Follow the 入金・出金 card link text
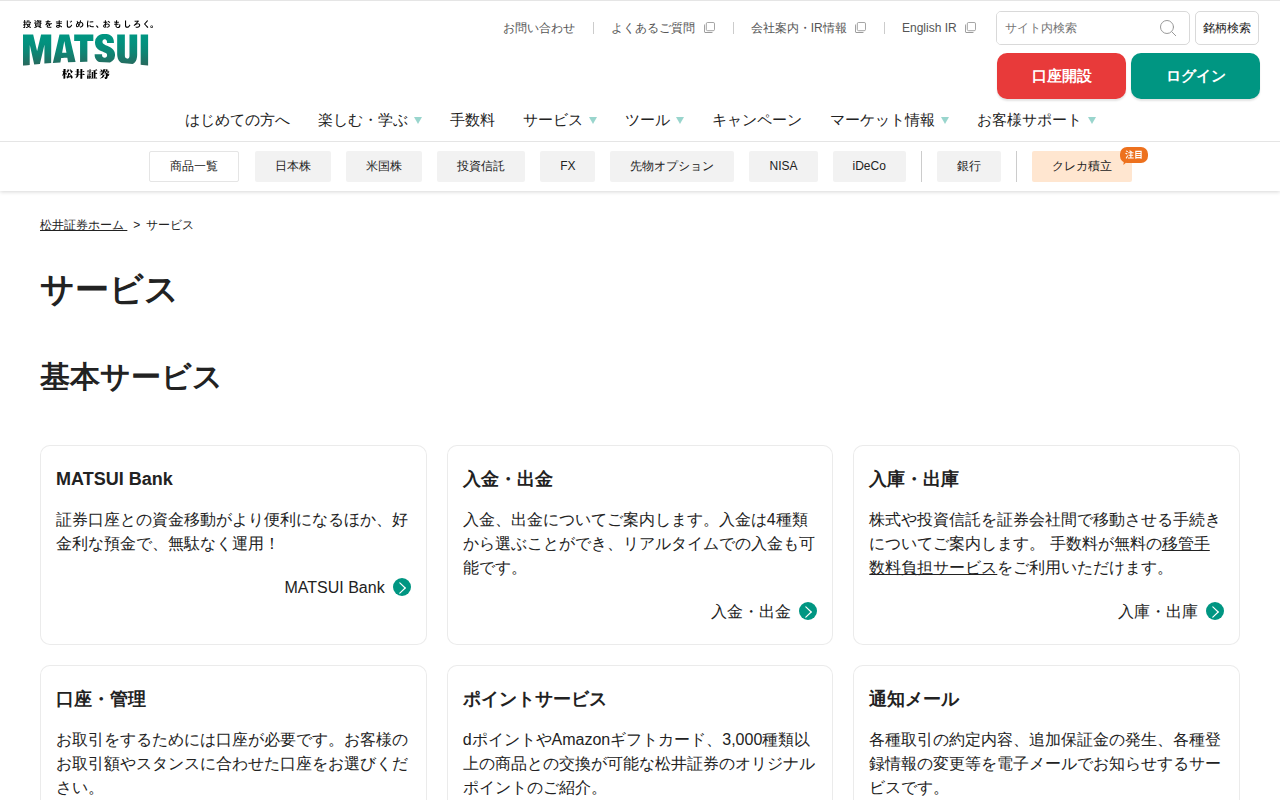Viewport: 1280px width, 800px height. (x=751, y=611)
